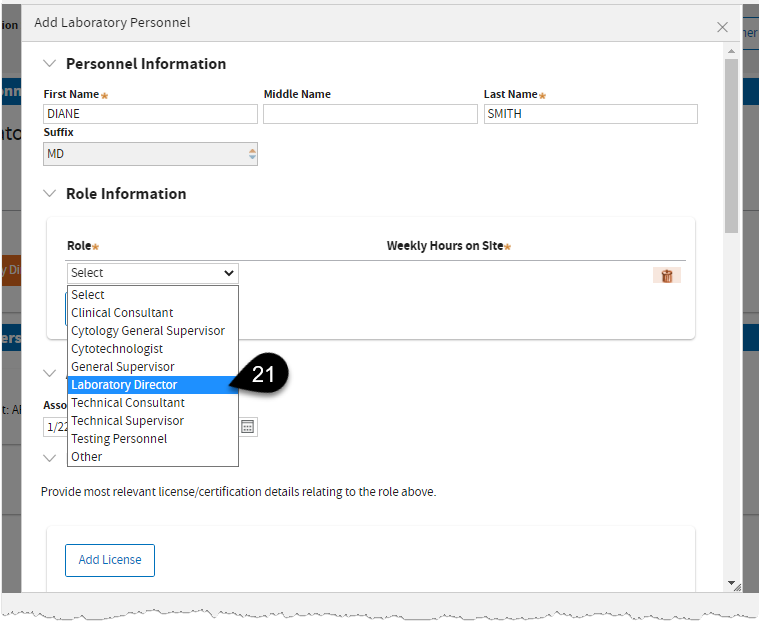Select Laboratory Director from role list
This screenshot has height=623, width=761.
click(124, 385)
